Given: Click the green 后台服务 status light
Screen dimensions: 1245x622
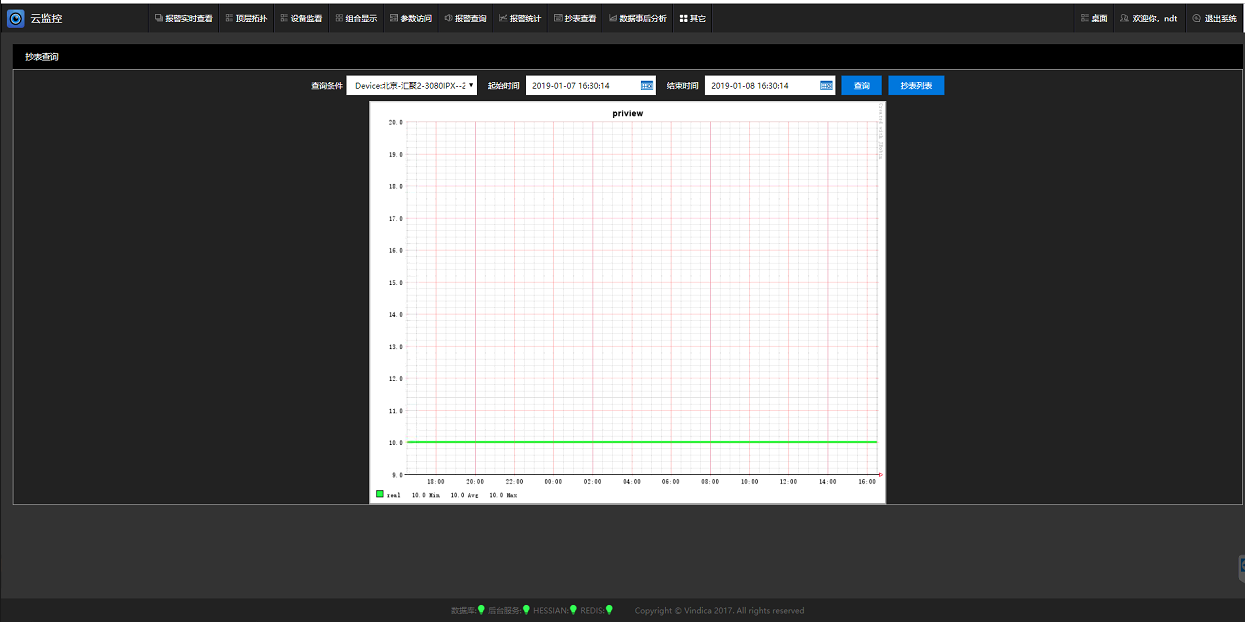Looking at the screenshot, I should point(526,609).
